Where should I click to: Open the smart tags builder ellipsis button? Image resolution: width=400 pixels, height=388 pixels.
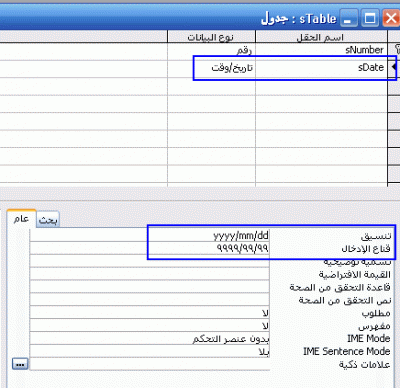[20, 364]
